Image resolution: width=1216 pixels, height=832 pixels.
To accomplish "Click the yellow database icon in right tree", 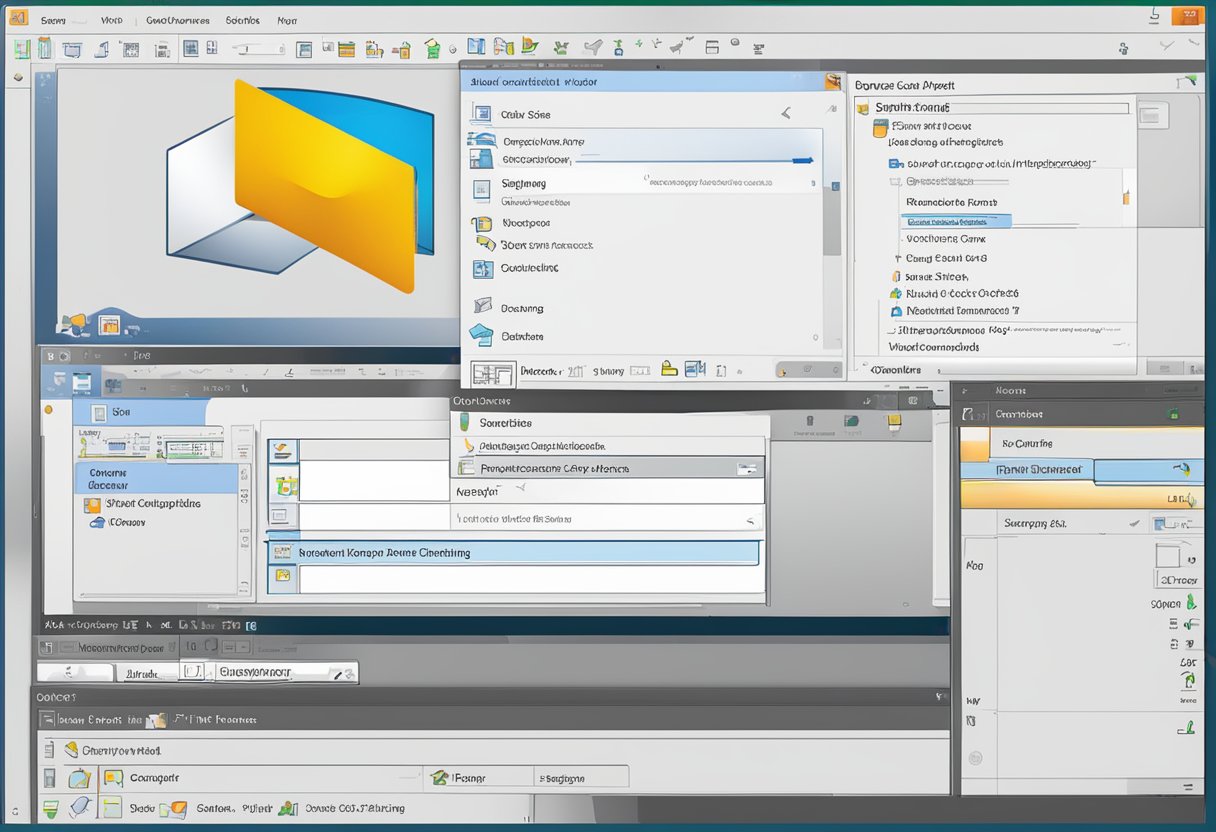I will tap(880, 127).
